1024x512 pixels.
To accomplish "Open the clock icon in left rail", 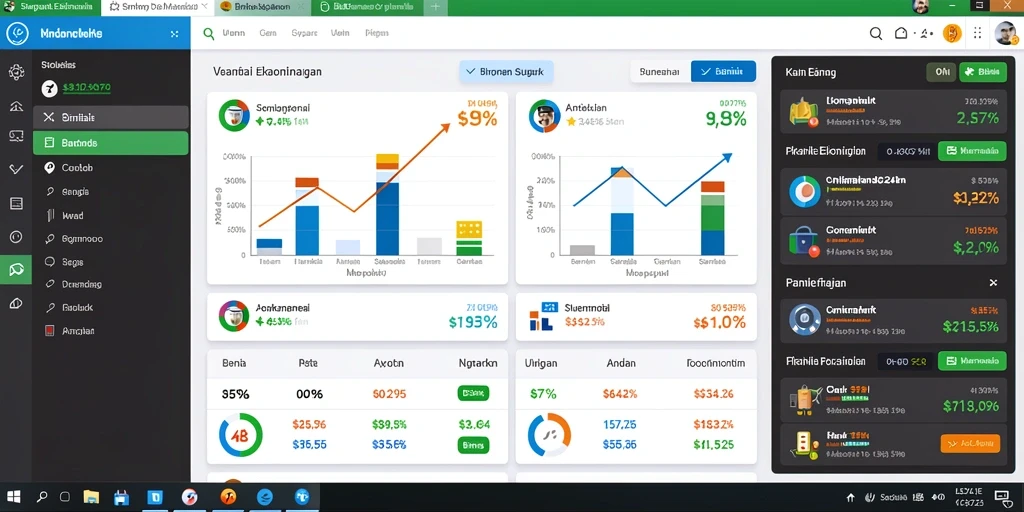I will coord(16,236).
